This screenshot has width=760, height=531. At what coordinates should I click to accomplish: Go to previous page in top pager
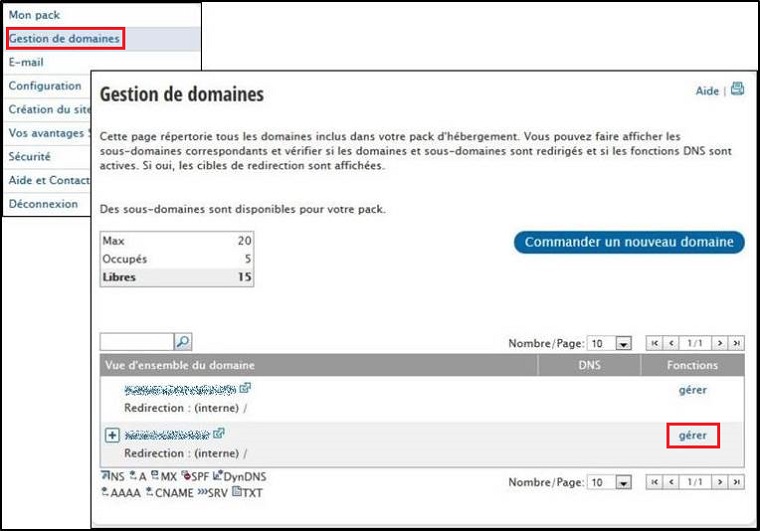click(671, 343)
